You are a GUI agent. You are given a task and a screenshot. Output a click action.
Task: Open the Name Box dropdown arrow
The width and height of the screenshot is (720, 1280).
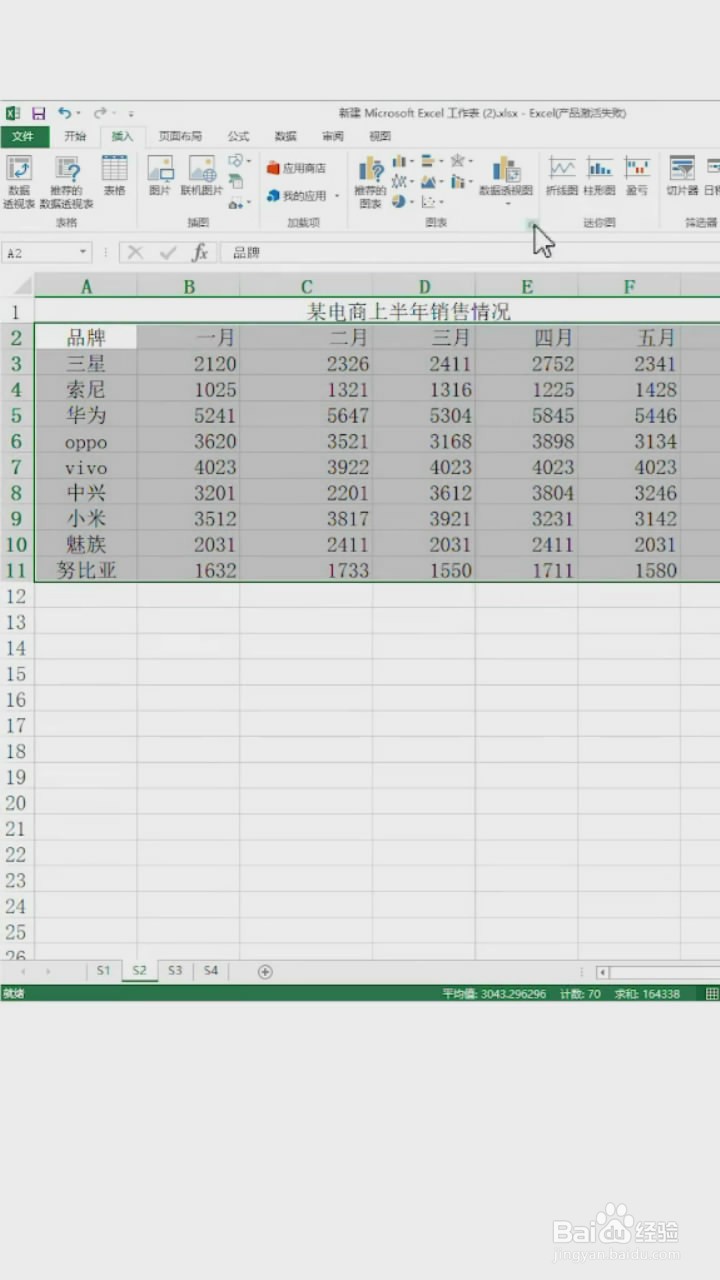[84, 253]
